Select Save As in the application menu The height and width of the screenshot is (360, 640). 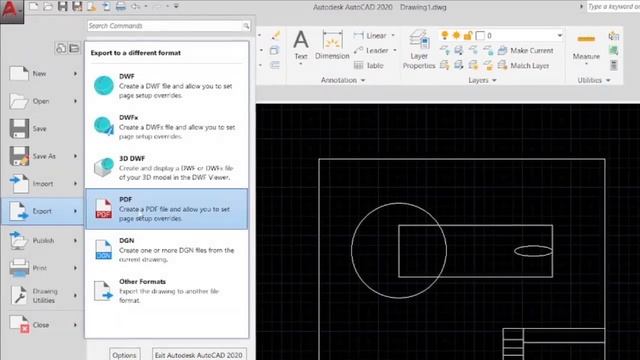42,156
